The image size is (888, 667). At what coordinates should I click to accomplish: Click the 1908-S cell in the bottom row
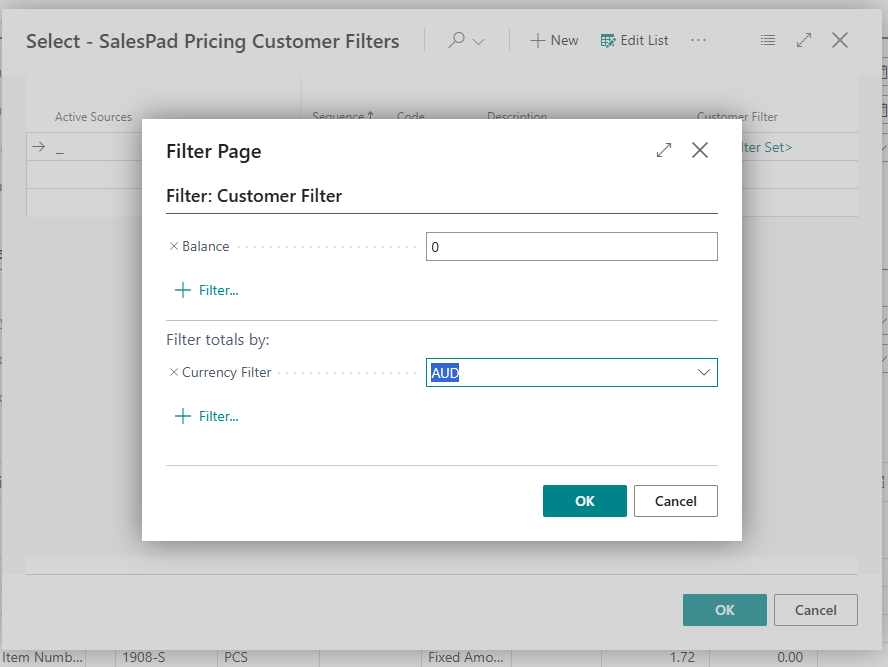[x=144, y=657]
